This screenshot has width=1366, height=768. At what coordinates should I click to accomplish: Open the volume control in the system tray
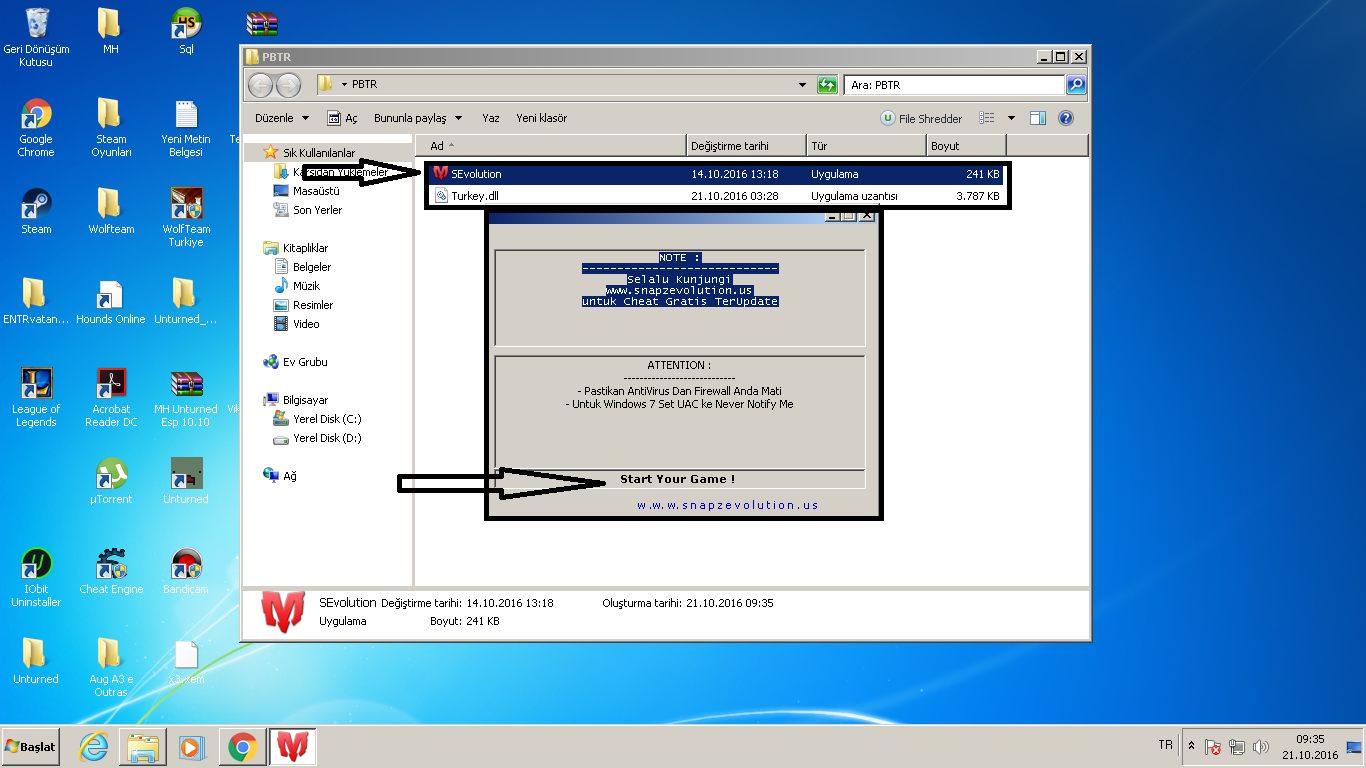point(1260,747)
